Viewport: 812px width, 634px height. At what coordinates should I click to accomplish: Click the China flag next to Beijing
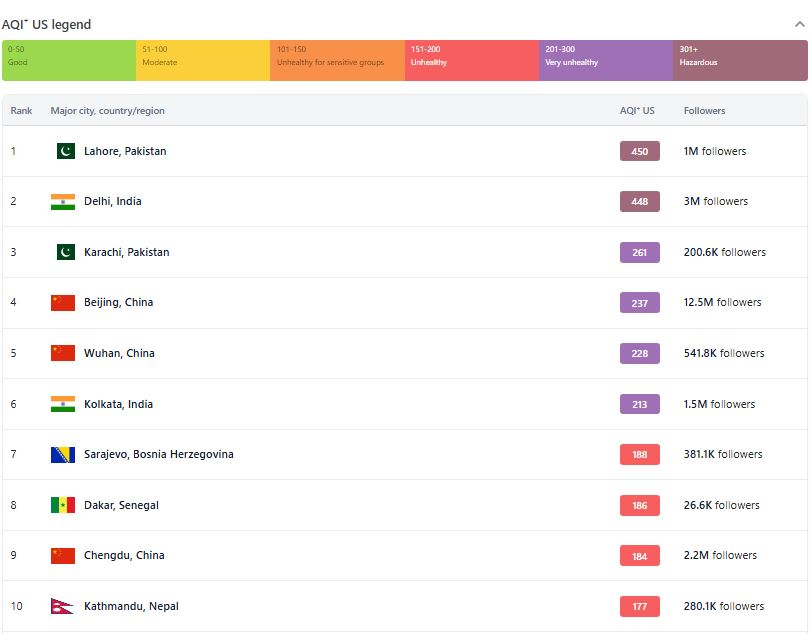click(63, 303)
